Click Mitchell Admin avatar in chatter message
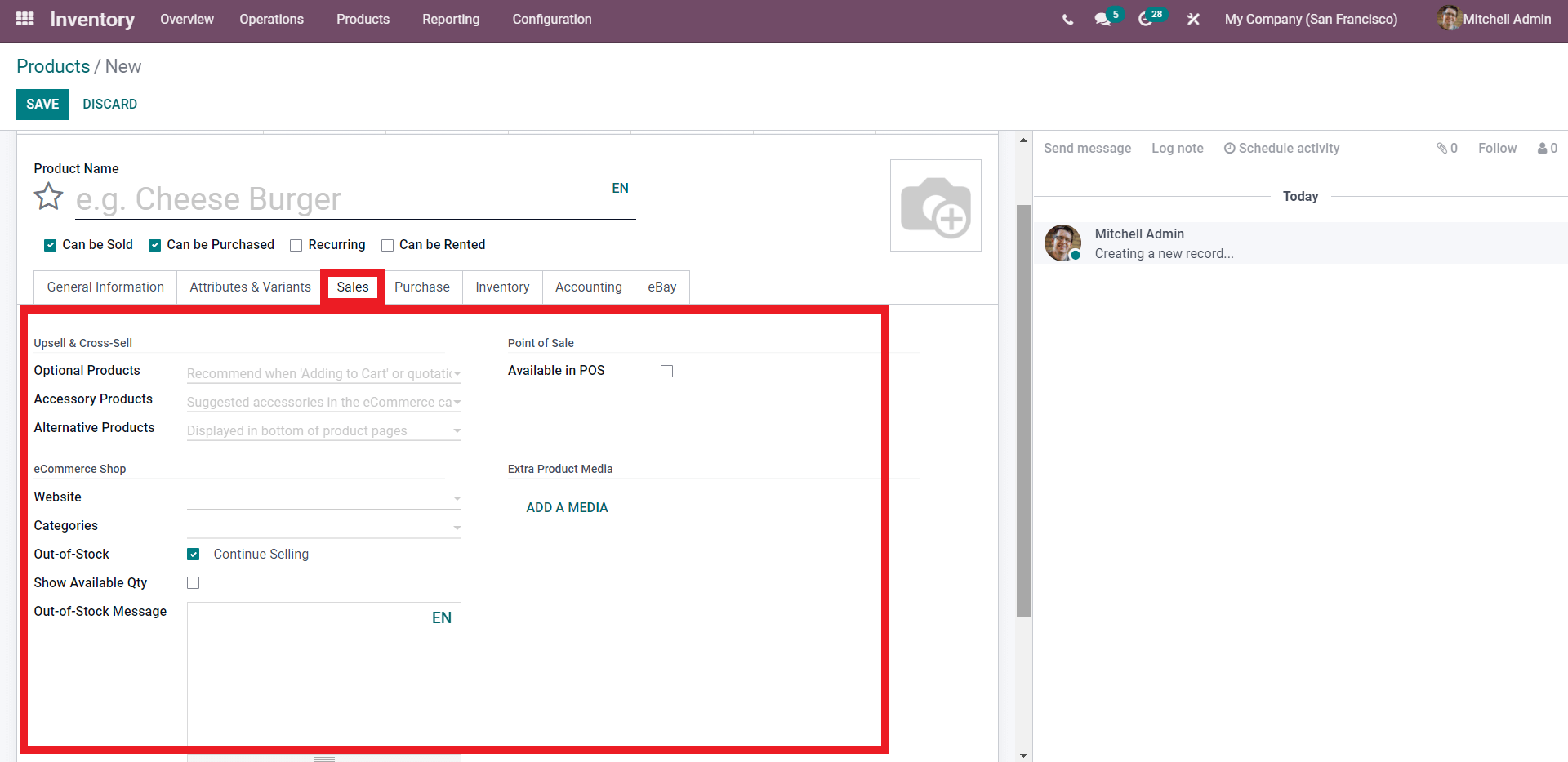Screen dimensions: 1568x762 [x=1062, y=243]
